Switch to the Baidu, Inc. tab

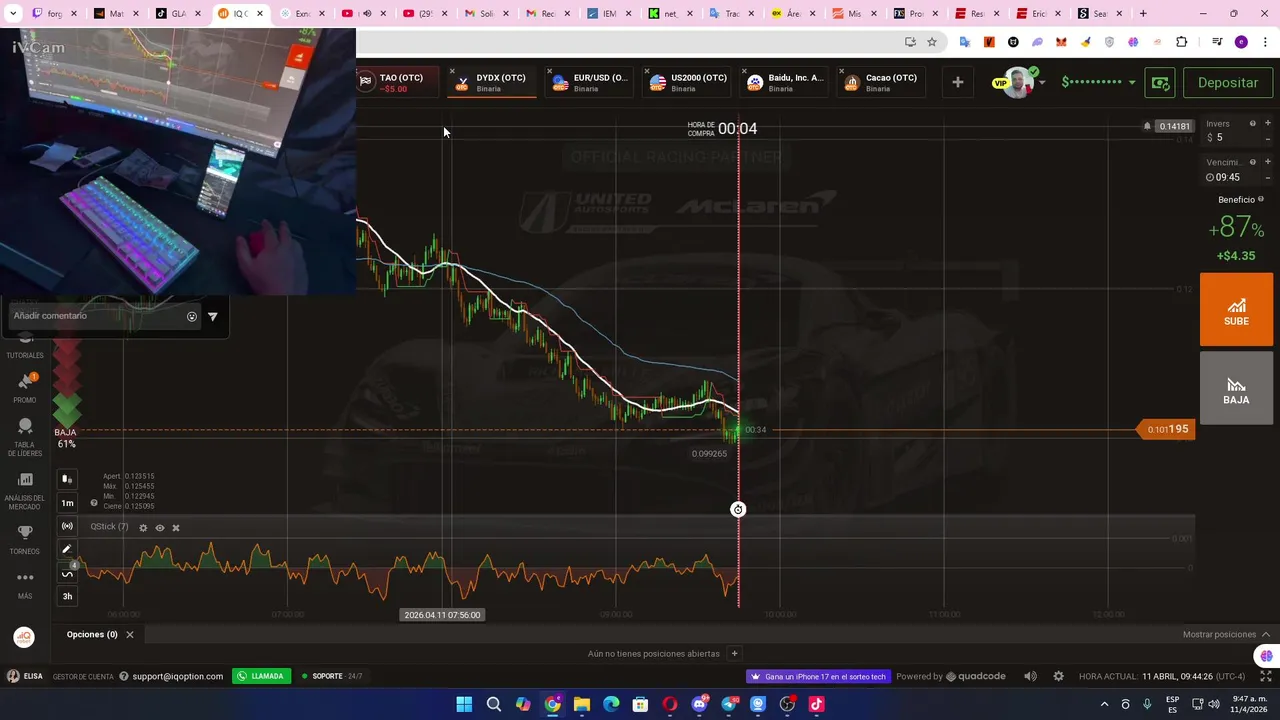coord(786,82)
